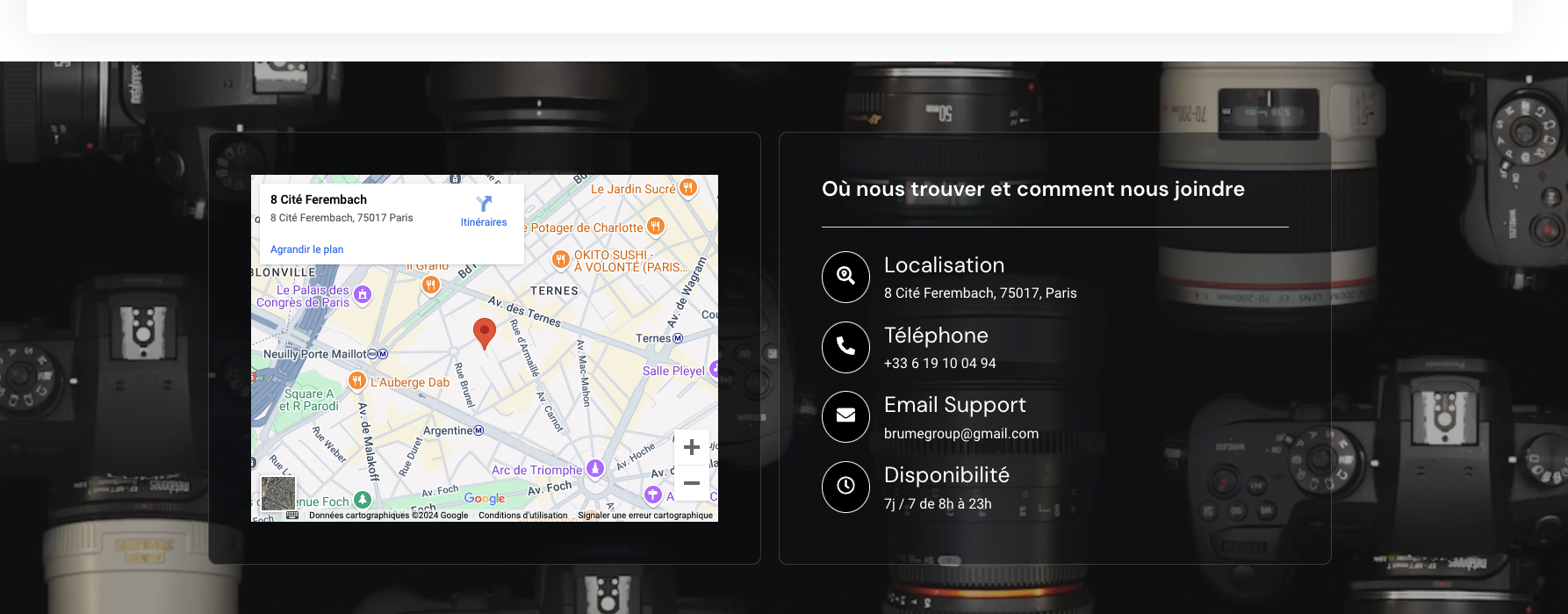Click the Email Support envelope icon

click(x=845, y=416)
